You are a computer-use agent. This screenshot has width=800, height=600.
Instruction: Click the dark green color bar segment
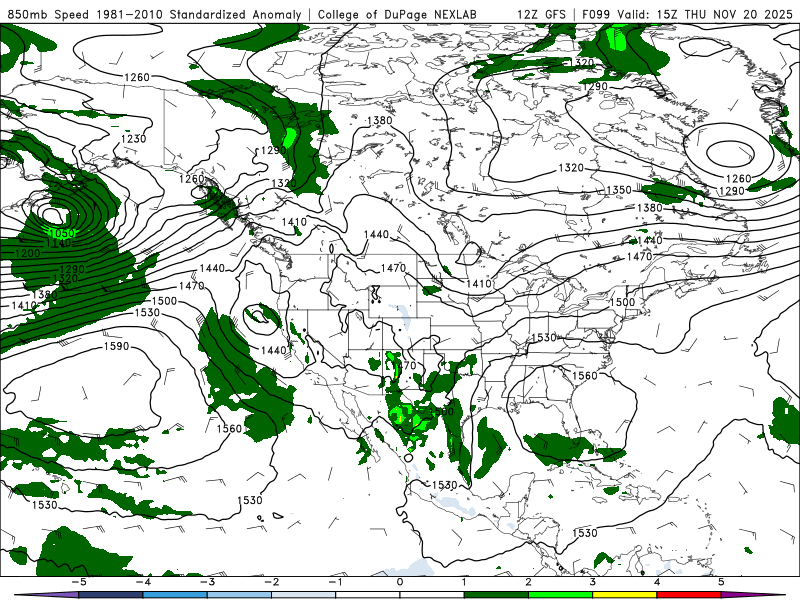[x=496, y=595]
